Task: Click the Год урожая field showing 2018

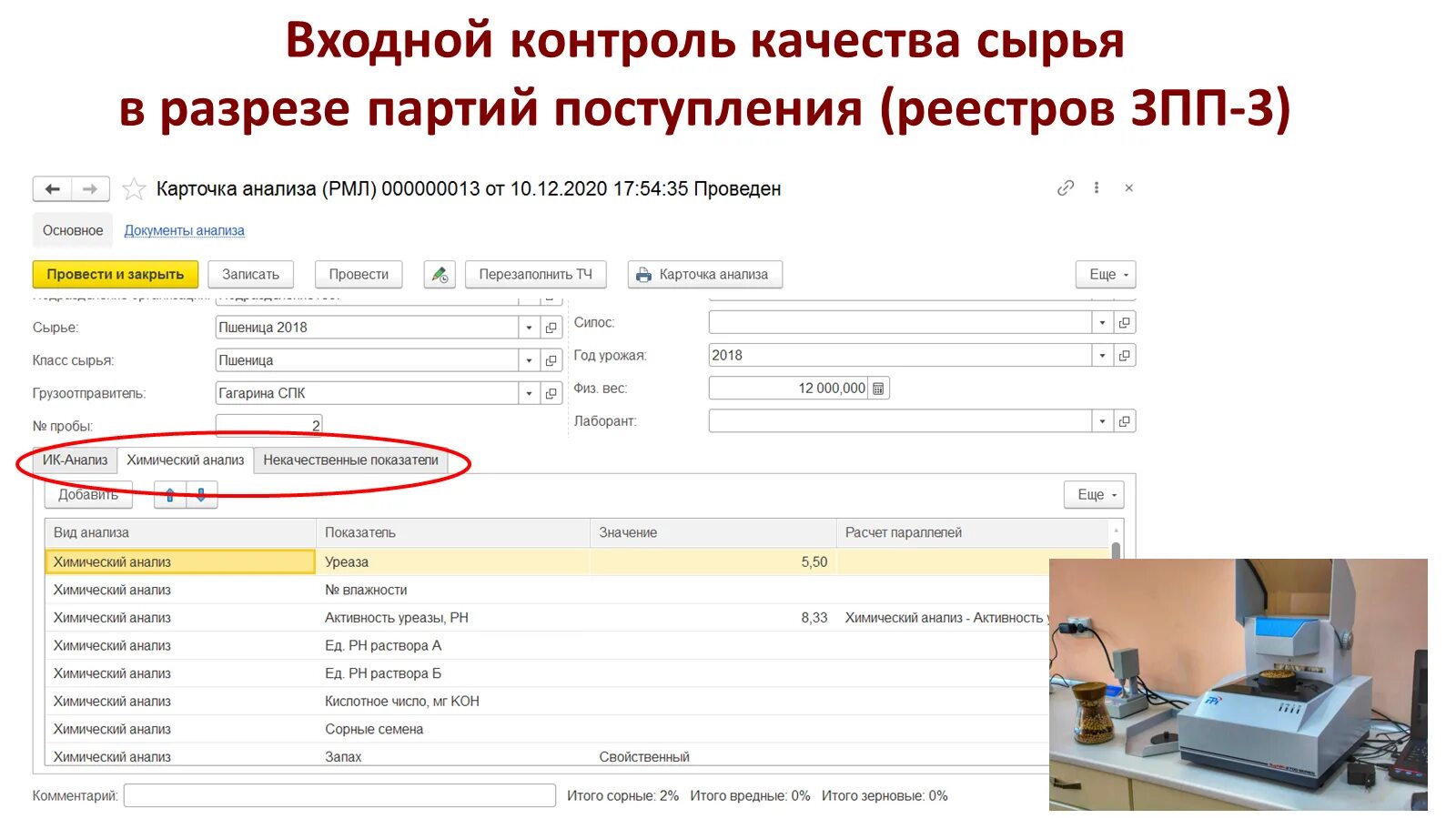Action: coord(900,355)
